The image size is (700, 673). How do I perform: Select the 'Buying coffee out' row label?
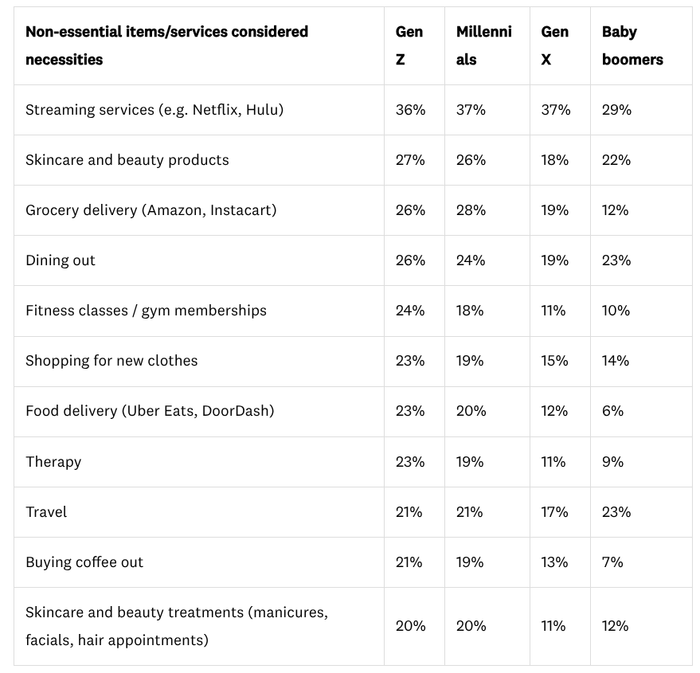pos(85,562)
